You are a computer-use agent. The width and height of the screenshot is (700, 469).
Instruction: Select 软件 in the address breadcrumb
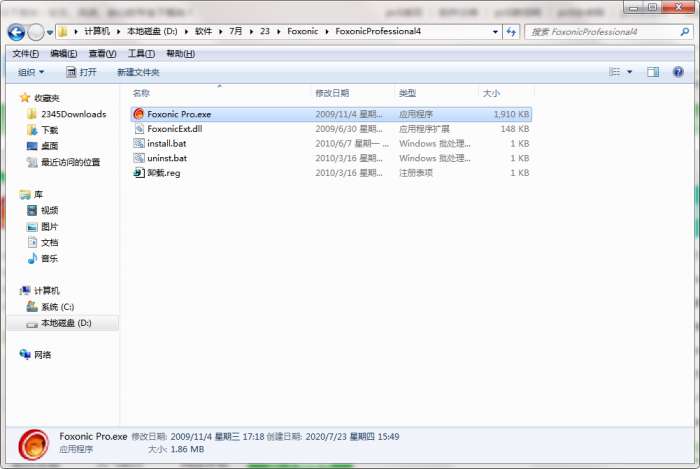[204, 31]
